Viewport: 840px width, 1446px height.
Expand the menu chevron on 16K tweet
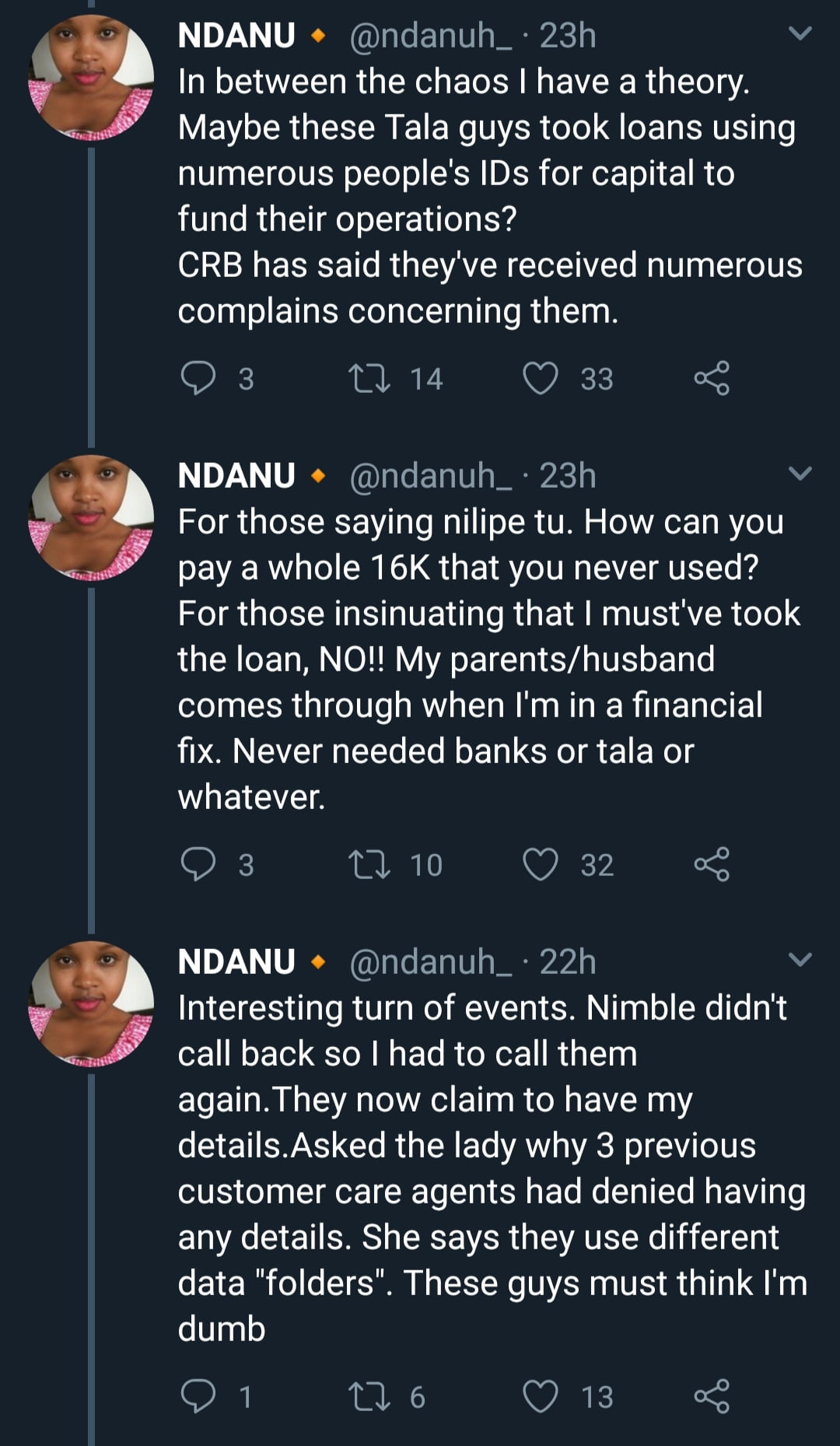(800, 474)
